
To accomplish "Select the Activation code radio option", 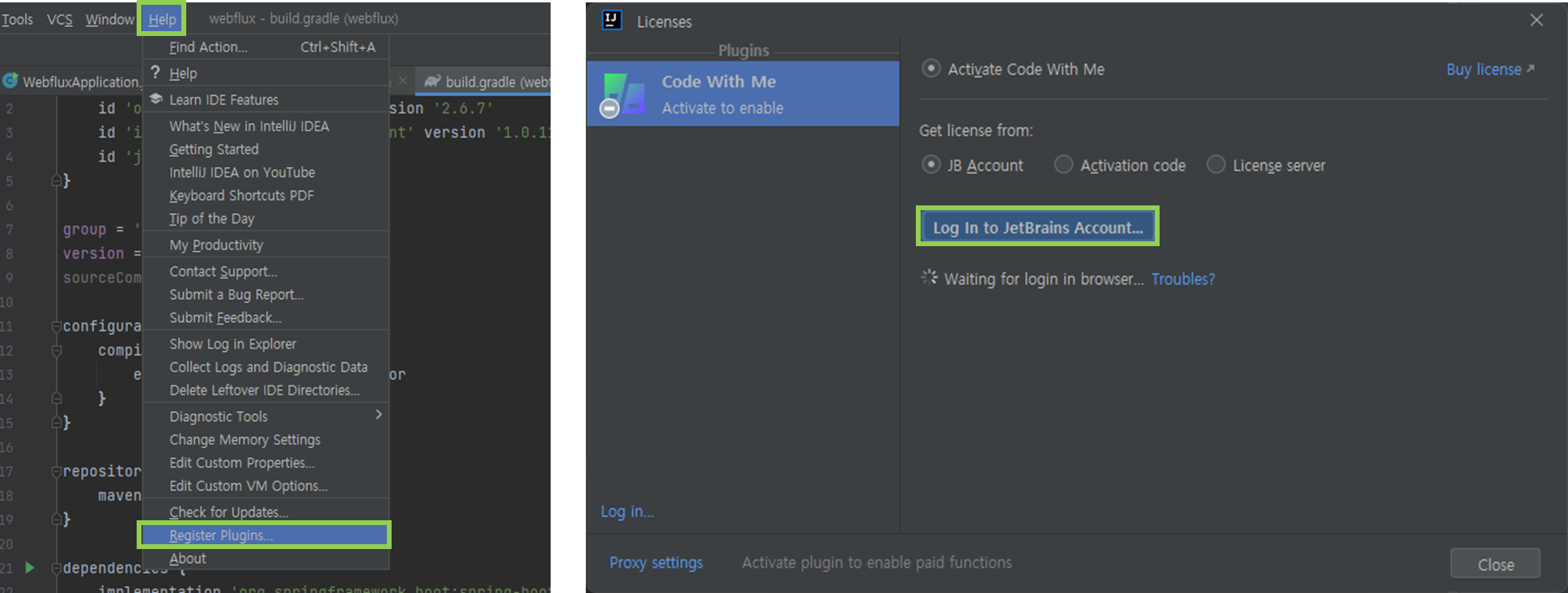I will click(x=1063, y=165).
